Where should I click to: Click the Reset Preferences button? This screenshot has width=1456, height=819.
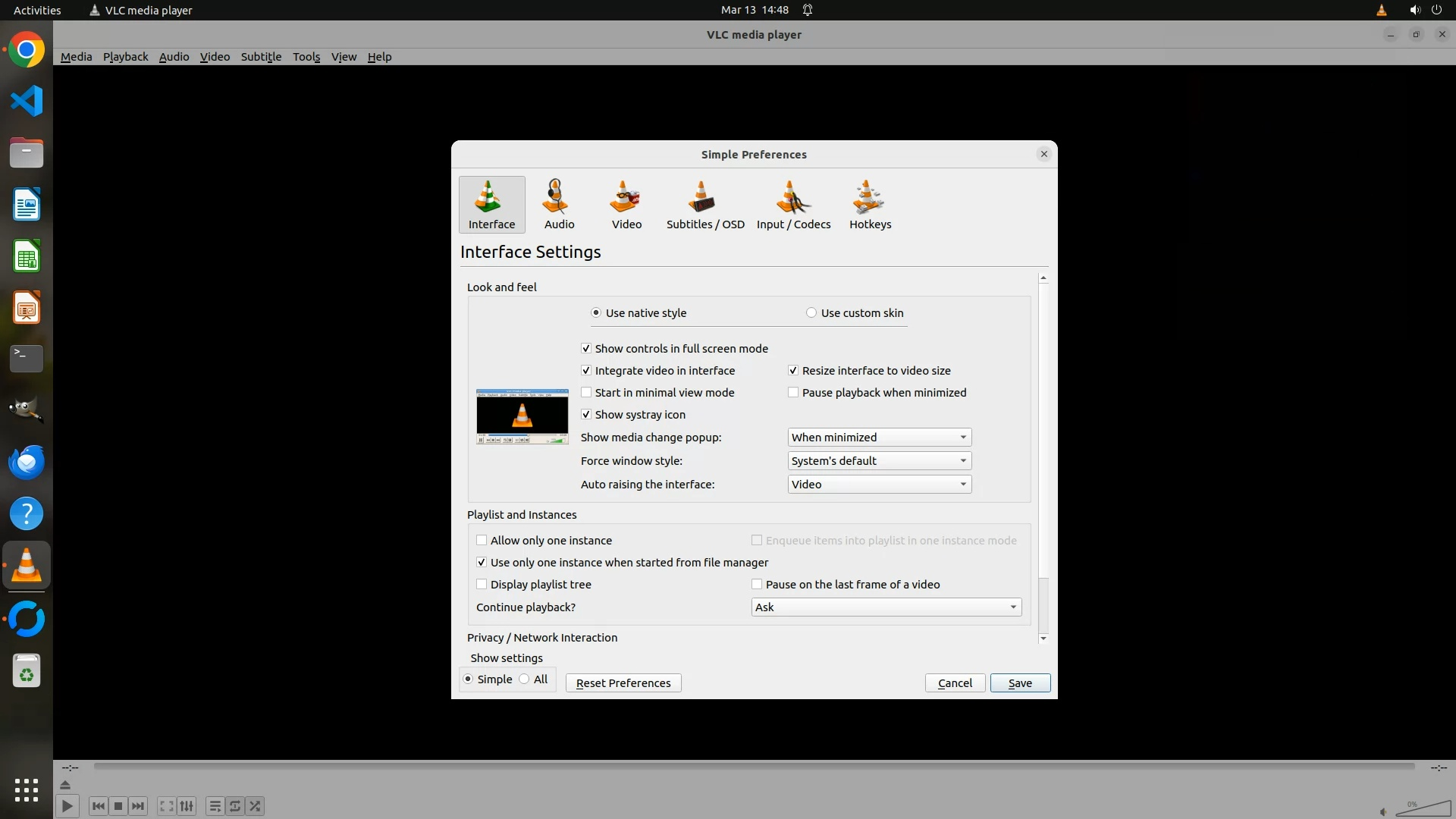(623, 683)
